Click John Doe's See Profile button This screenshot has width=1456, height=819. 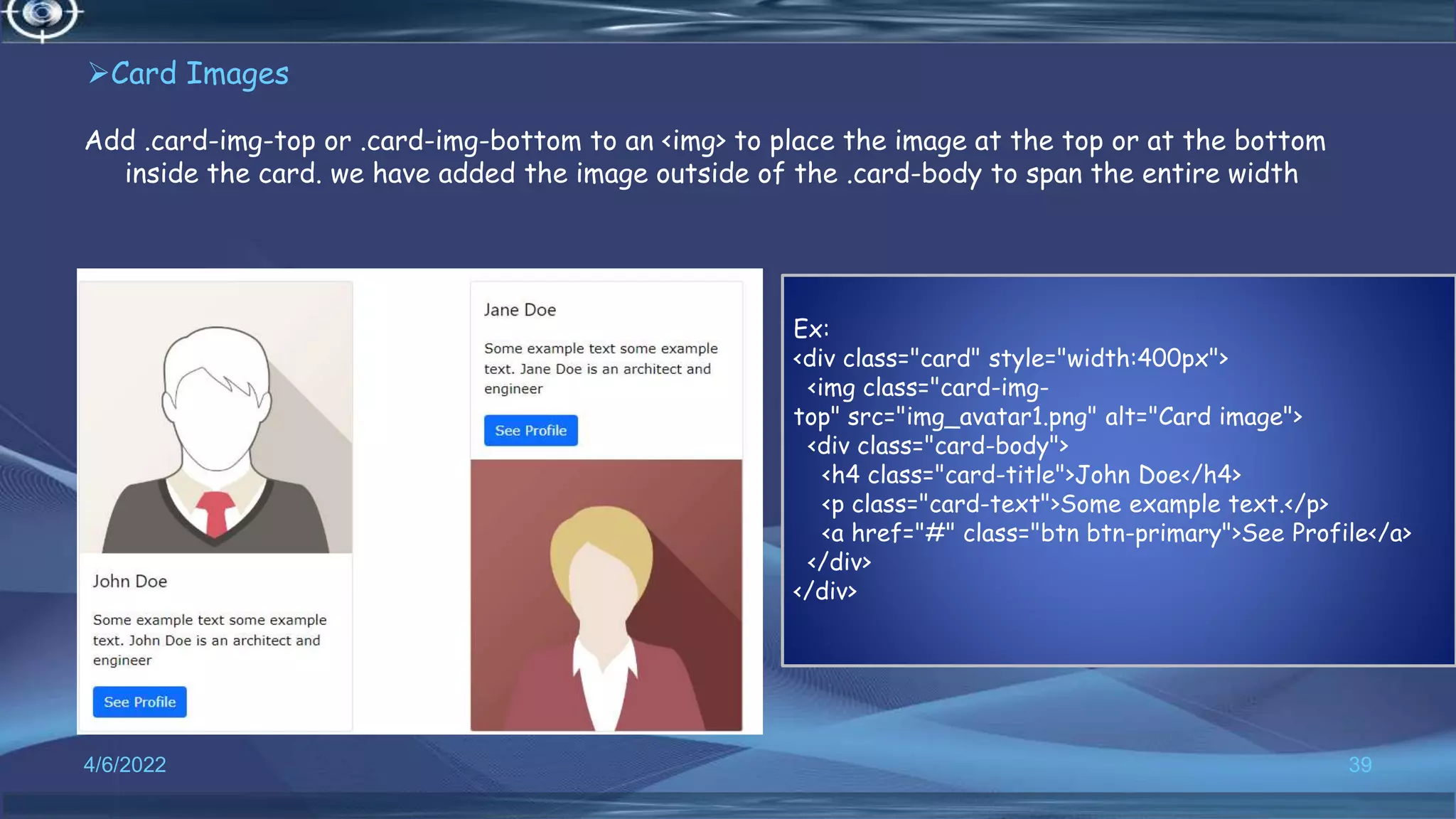click(x=139, y=702)
